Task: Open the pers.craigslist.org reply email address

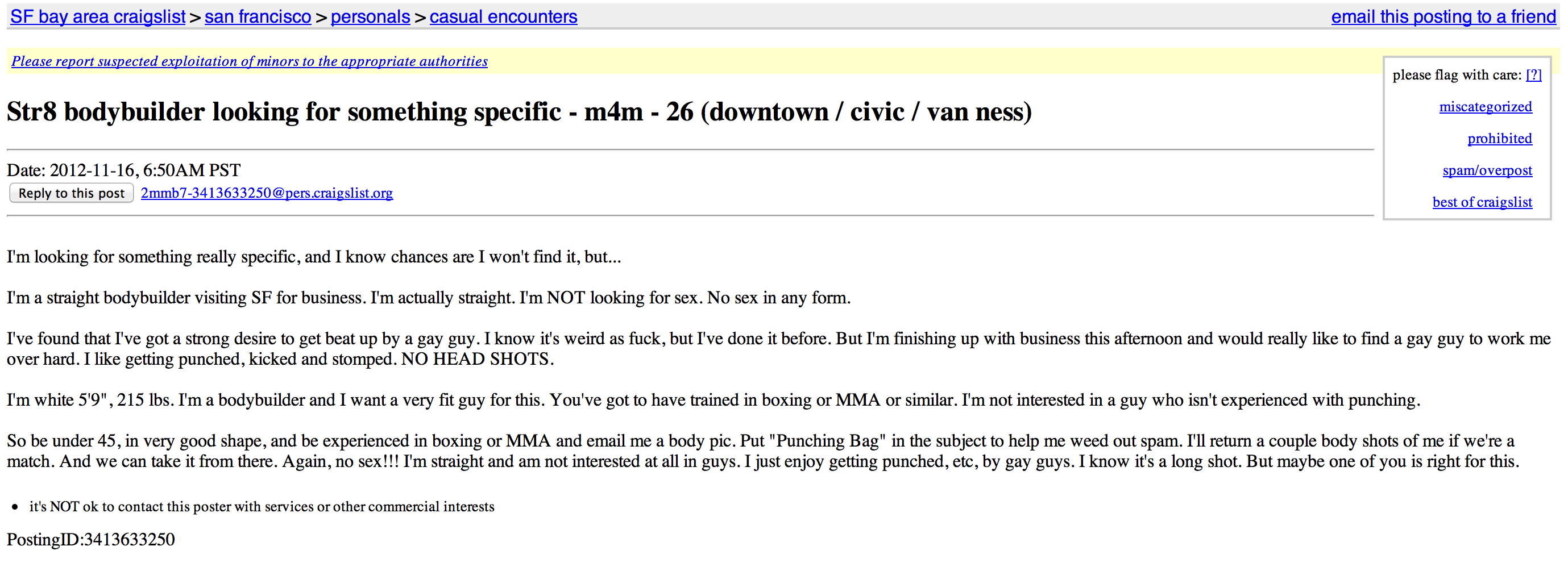Action: pos(267,193)
